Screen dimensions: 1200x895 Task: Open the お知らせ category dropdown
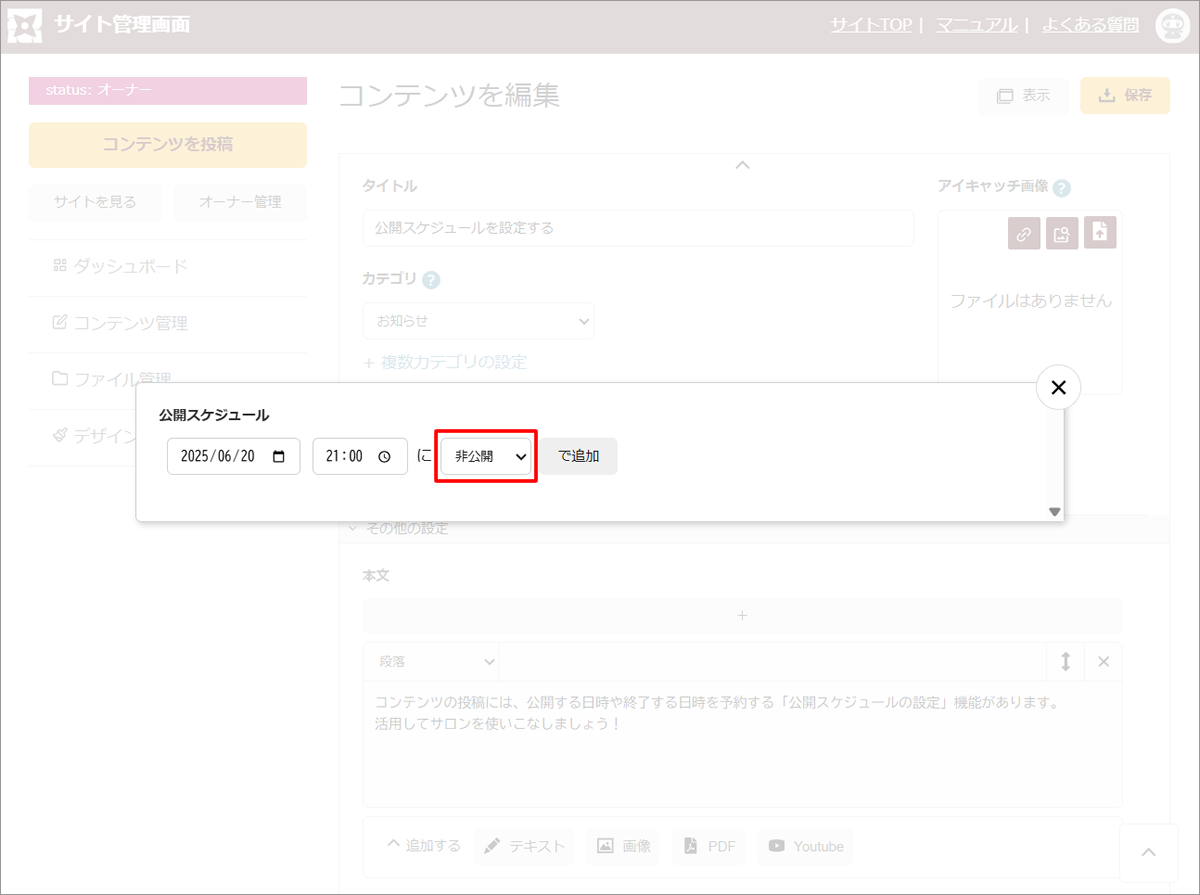point(478,321)
